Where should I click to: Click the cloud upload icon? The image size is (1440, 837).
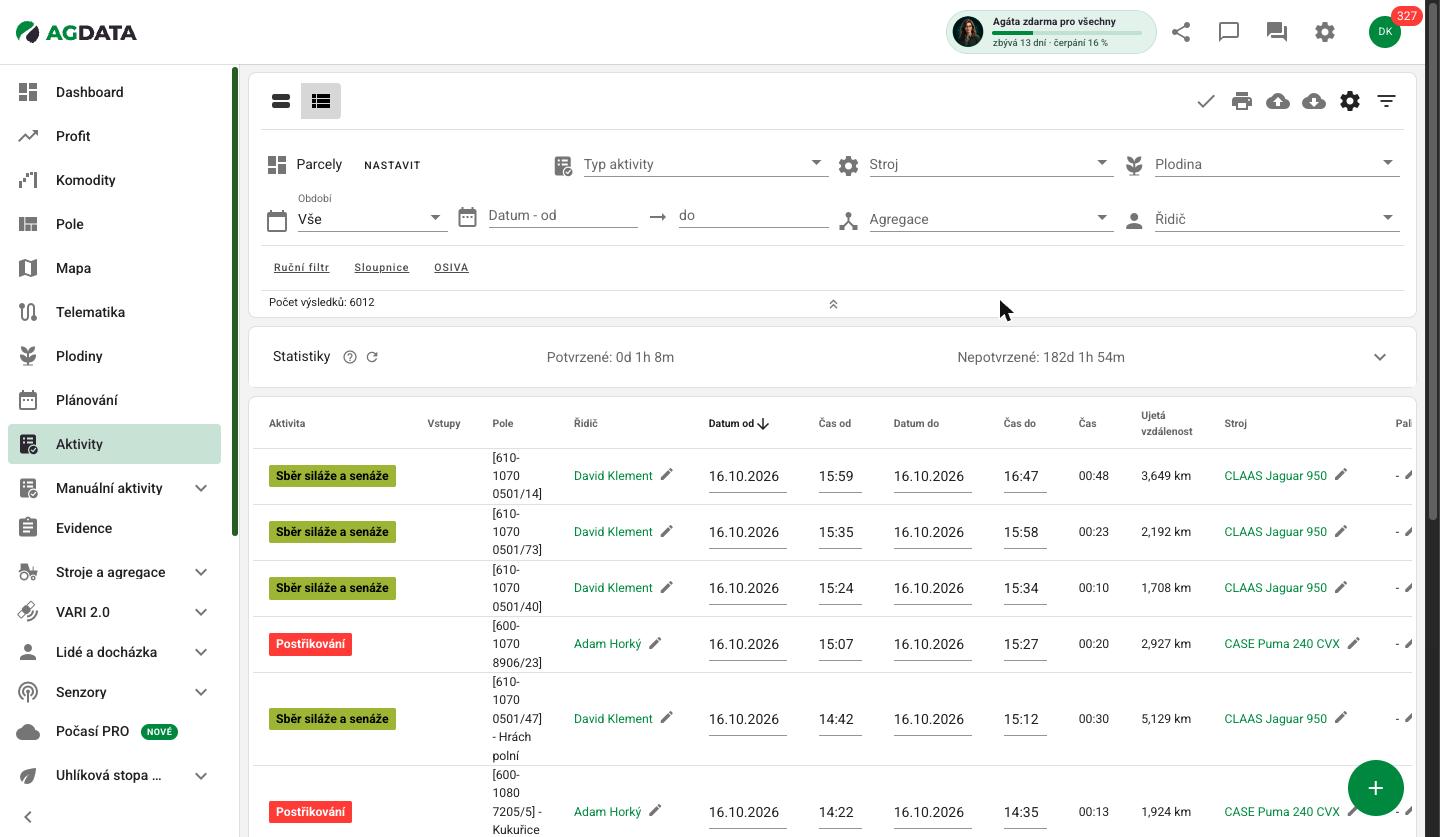pos(1278,101)
